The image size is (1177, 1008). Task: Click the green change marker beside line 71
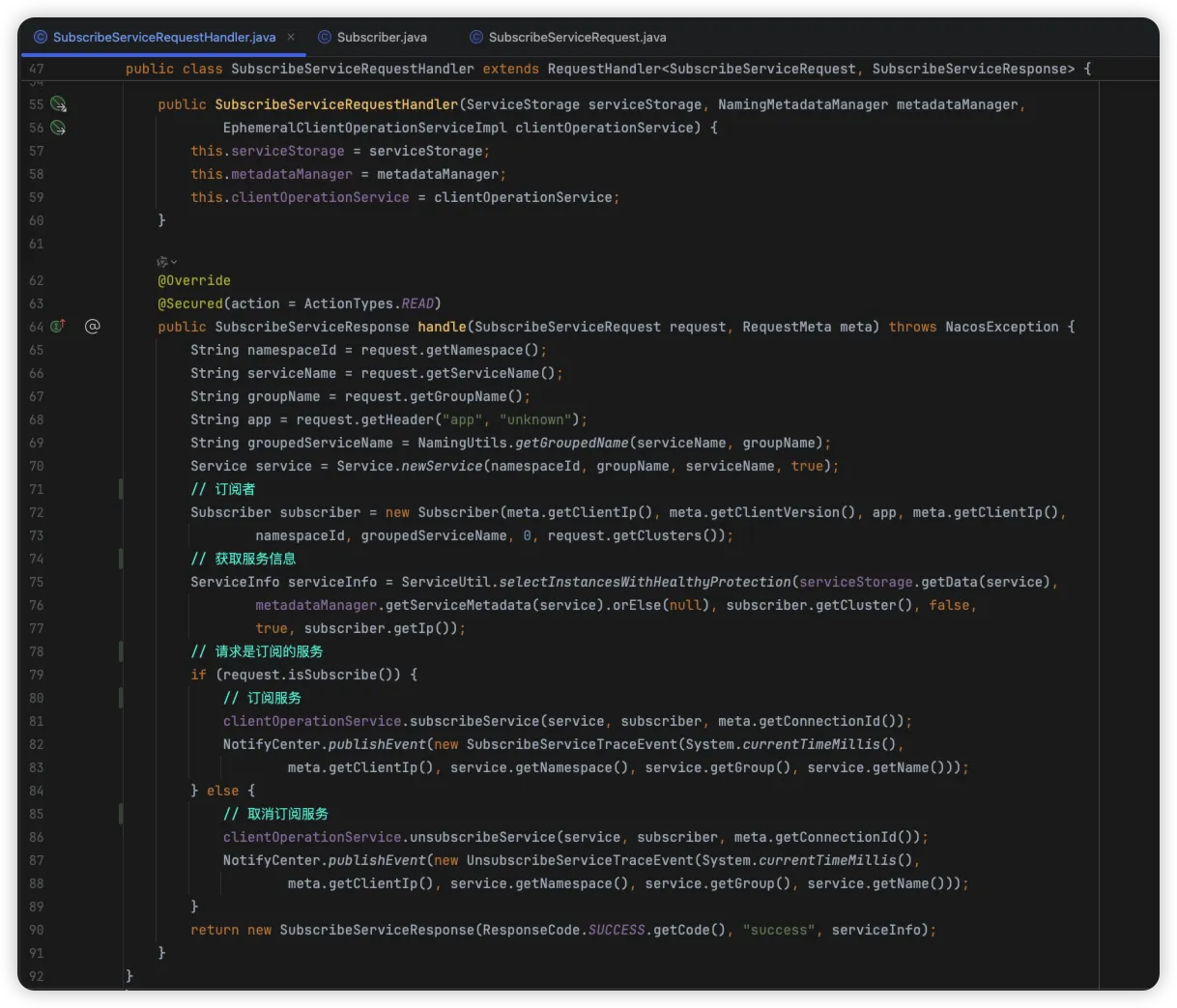(x=121, y=489)
